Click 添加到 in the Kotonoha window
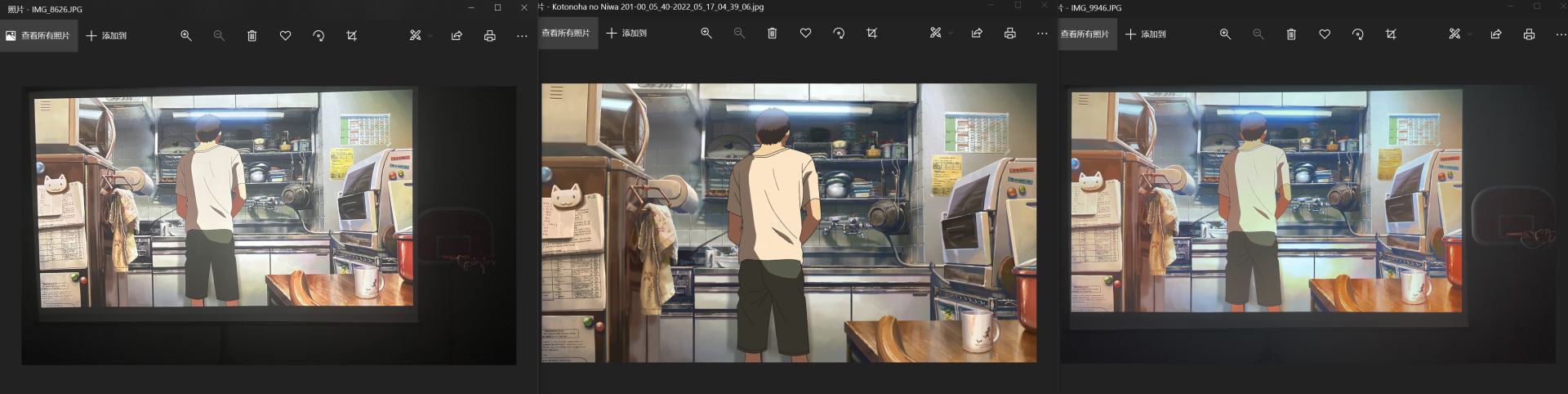 pyautogui.click(x=626, y=34)
